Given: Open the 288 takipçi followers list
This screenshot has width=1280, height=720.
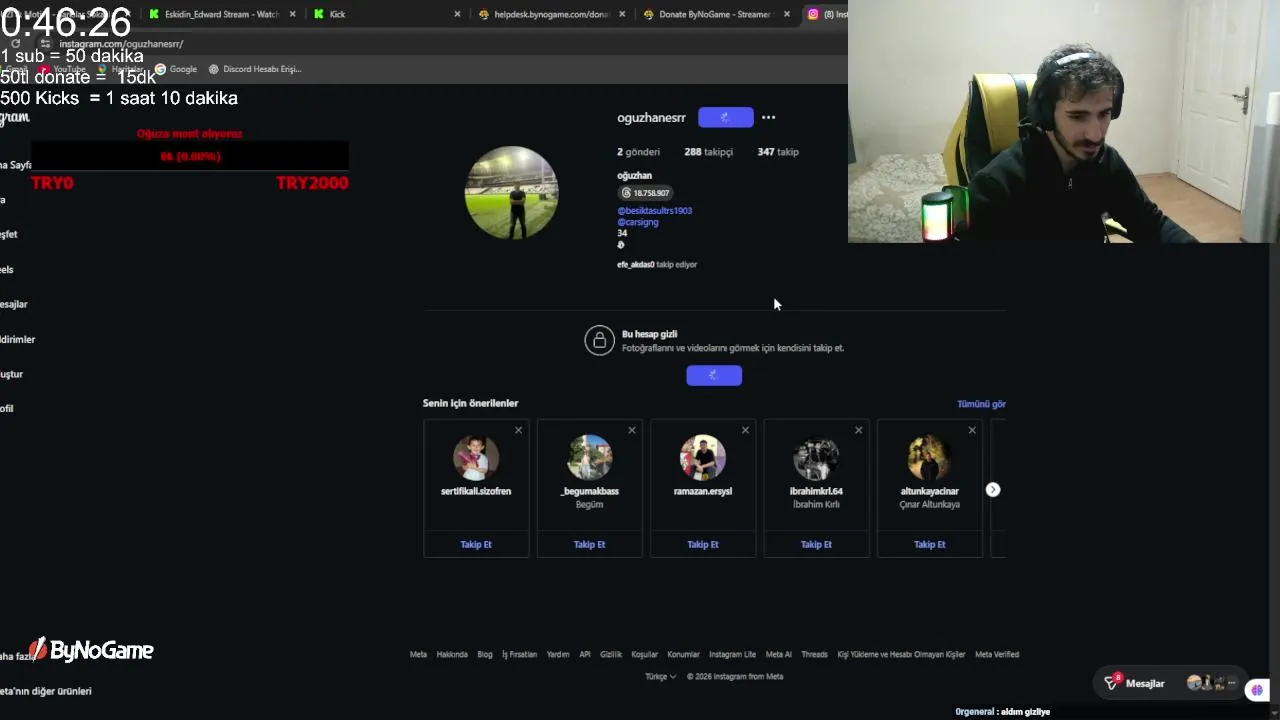Looking at the screenshot, I should click(x=708, y=152).
